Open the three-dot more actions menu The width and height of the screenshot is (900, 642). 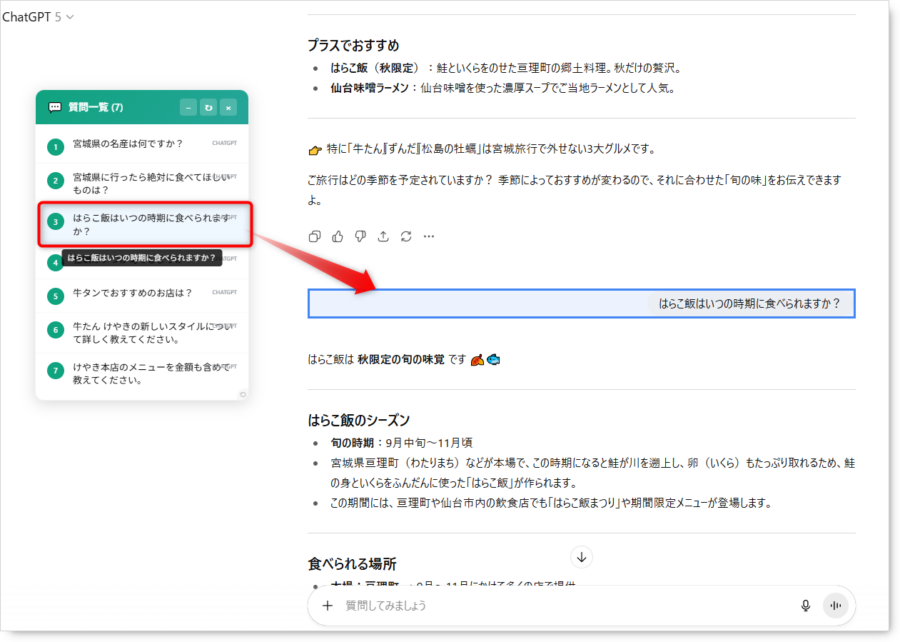coord(429,236)
